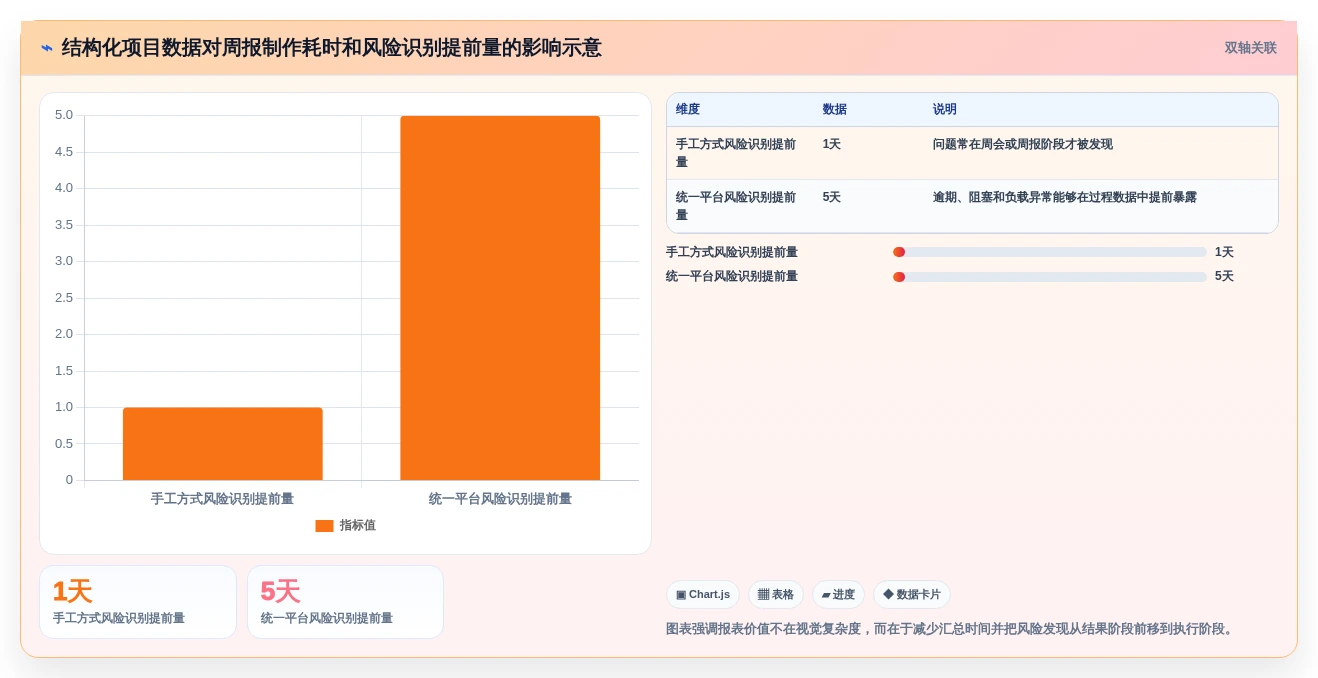Screen dimensions: 1318x678
Task: Click the 5天 value beside progress bar
Action: pos(1224,277)
